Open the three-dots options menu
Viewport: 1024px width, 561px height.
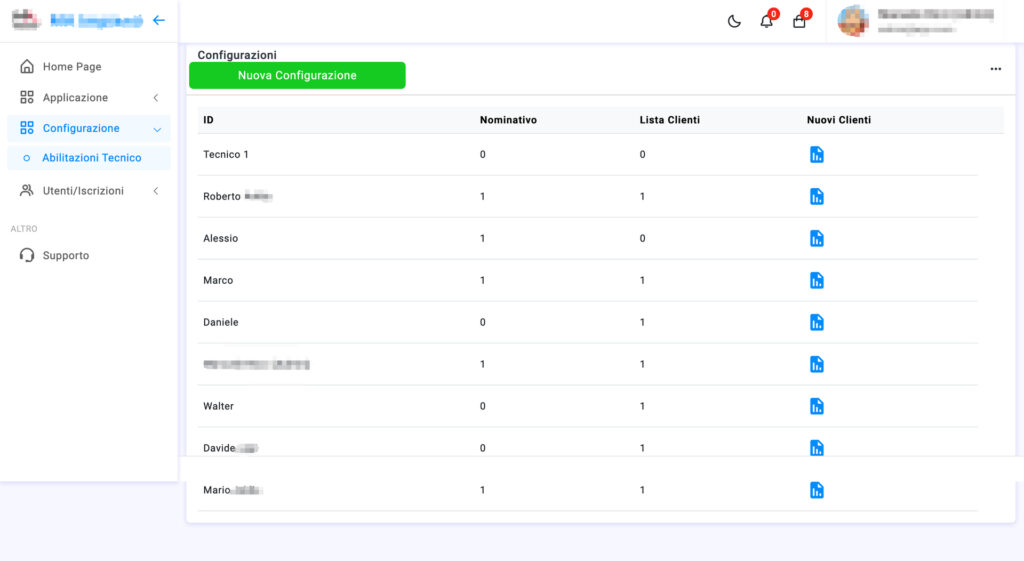(995, 69)
